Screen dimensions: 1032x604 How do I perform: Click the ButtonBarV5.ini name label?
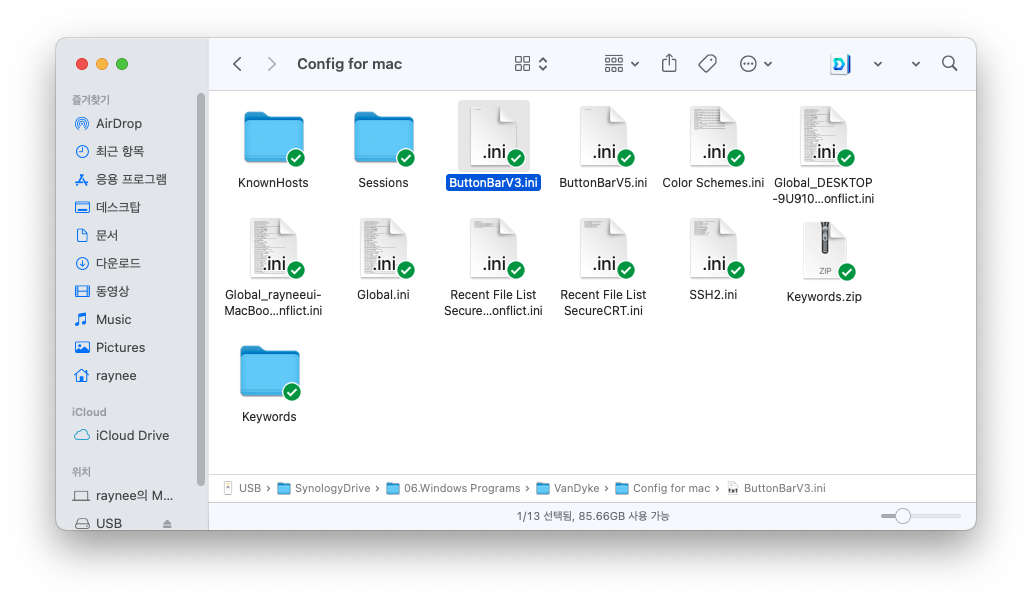coord(604,183)
